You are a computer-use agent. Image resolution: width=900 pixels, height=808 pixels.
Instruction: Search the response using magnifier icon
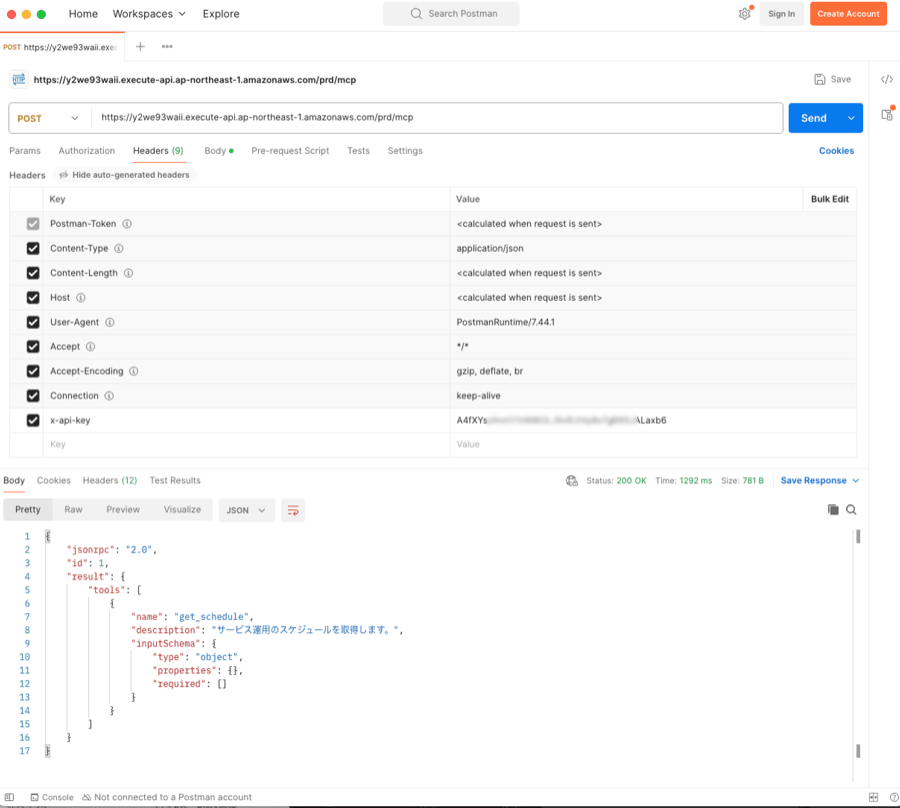[852, 510]
